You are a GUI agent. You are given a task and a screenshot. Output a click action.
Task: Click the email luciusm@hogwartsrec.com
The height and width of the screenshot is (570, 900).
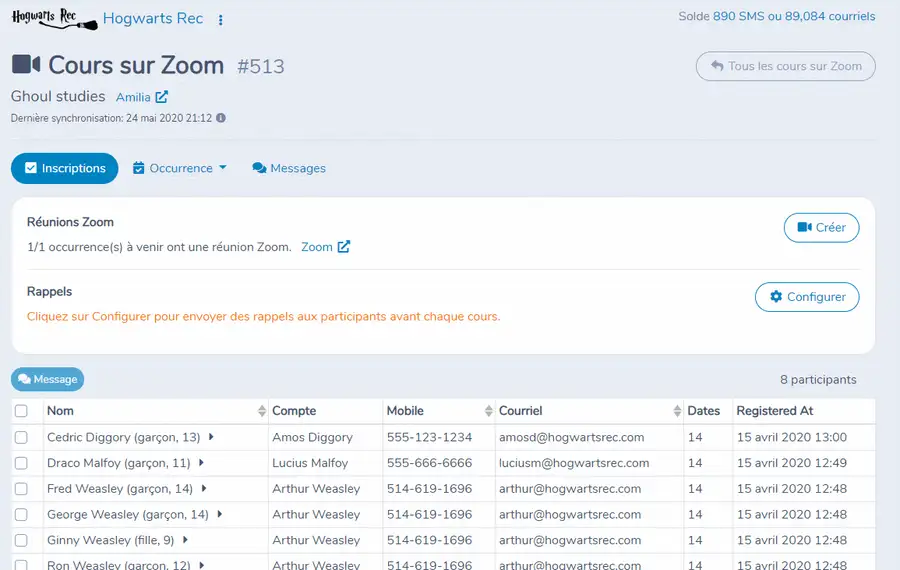pos(574,463)
